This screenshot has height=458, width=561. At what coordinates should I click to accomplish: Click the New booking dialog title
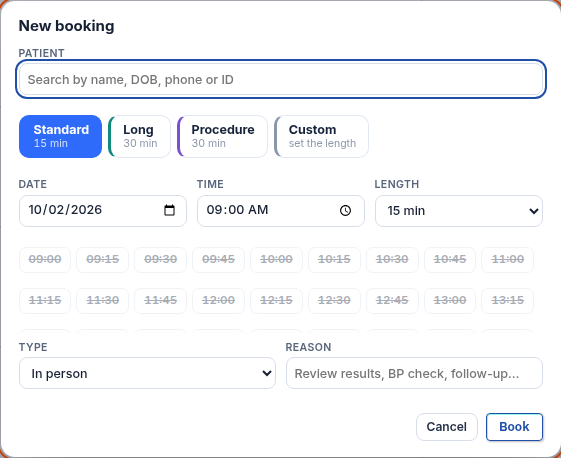pyautogui.click(x=67, y=26)
